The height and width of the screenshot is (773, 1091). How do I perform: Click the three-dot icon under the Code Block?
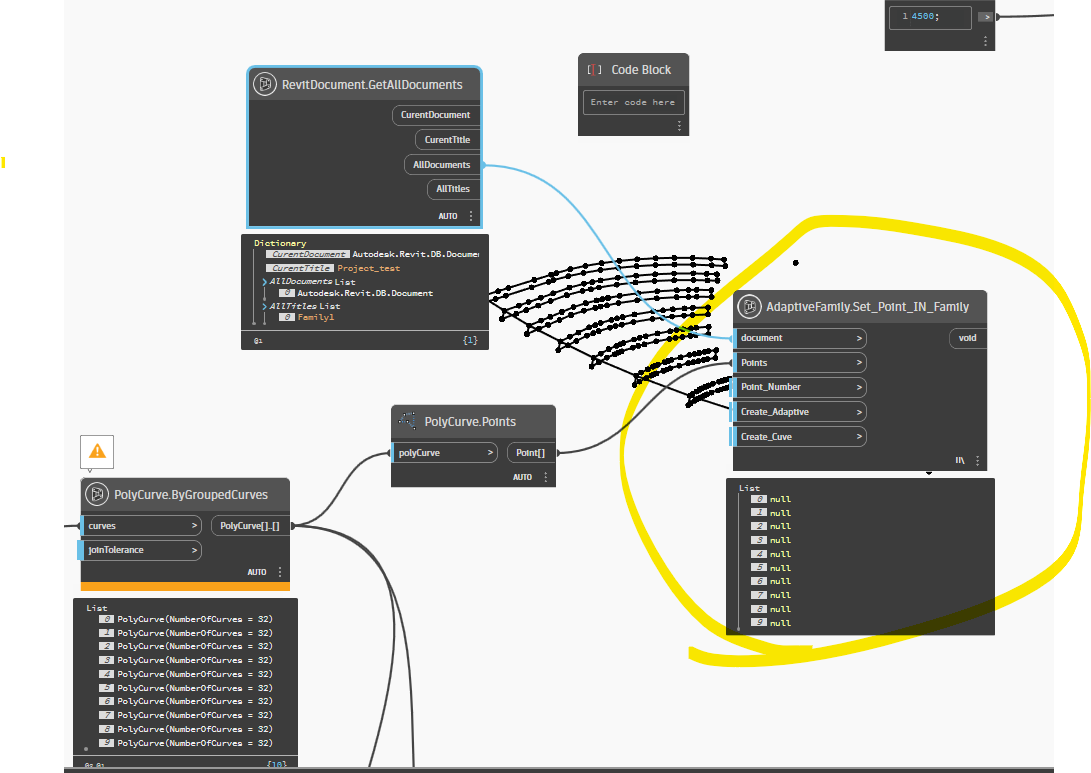coord(679,124)
